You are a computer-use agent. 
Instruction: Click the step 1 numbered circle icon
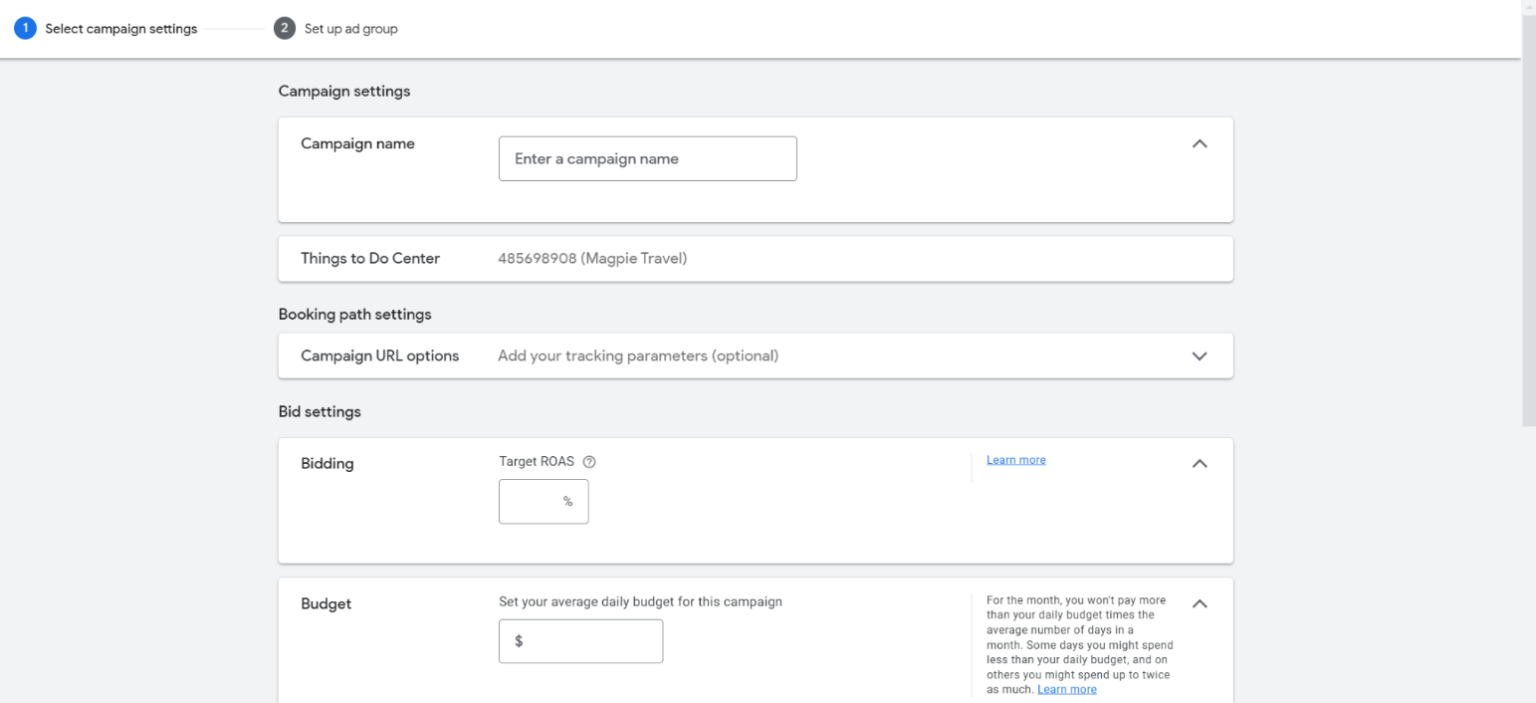[25, 29]
